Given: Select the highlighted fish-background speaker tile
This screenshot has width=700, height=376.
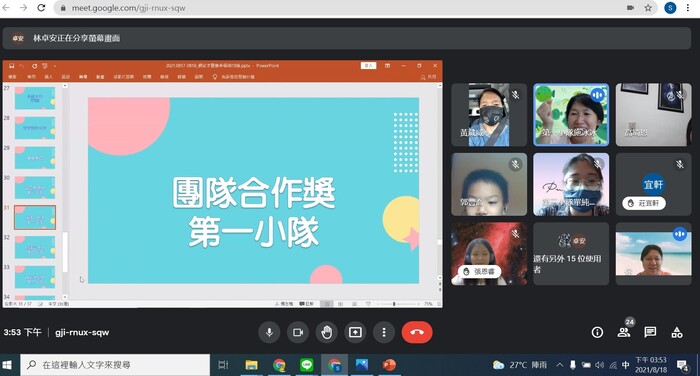Looking at the screenshot, I should click(571, 115).
